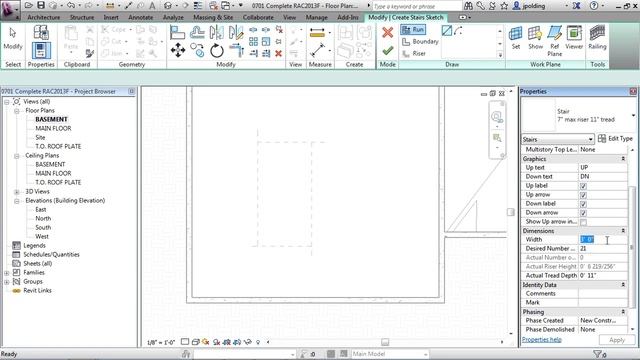Viewport: 640px width, 360px height.
Task: Select the Modify arrow tool
Action: pyautogui.click(x=13, y=39)
